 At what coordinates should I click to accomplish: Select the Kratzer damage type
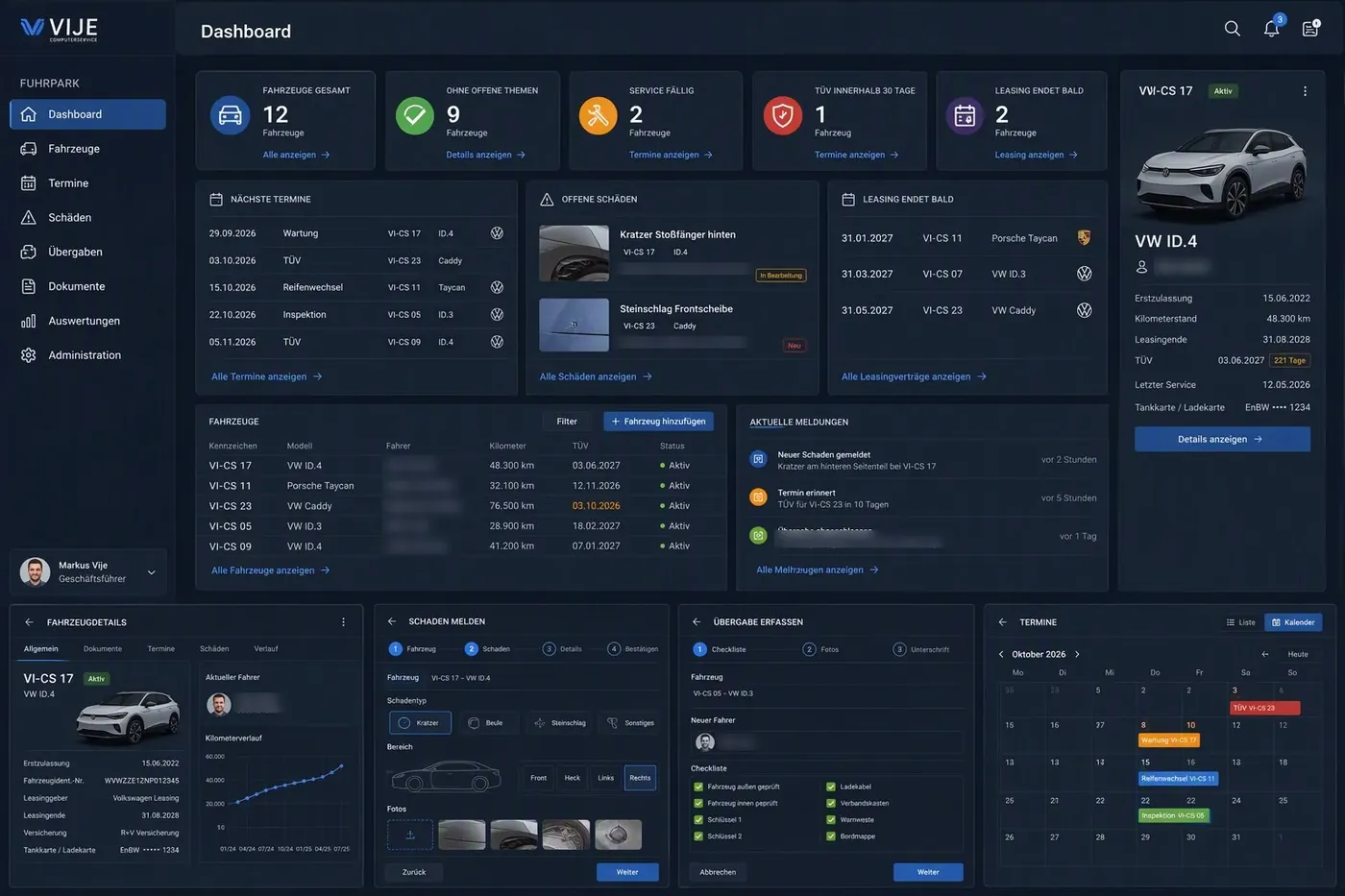click(420, 723)
